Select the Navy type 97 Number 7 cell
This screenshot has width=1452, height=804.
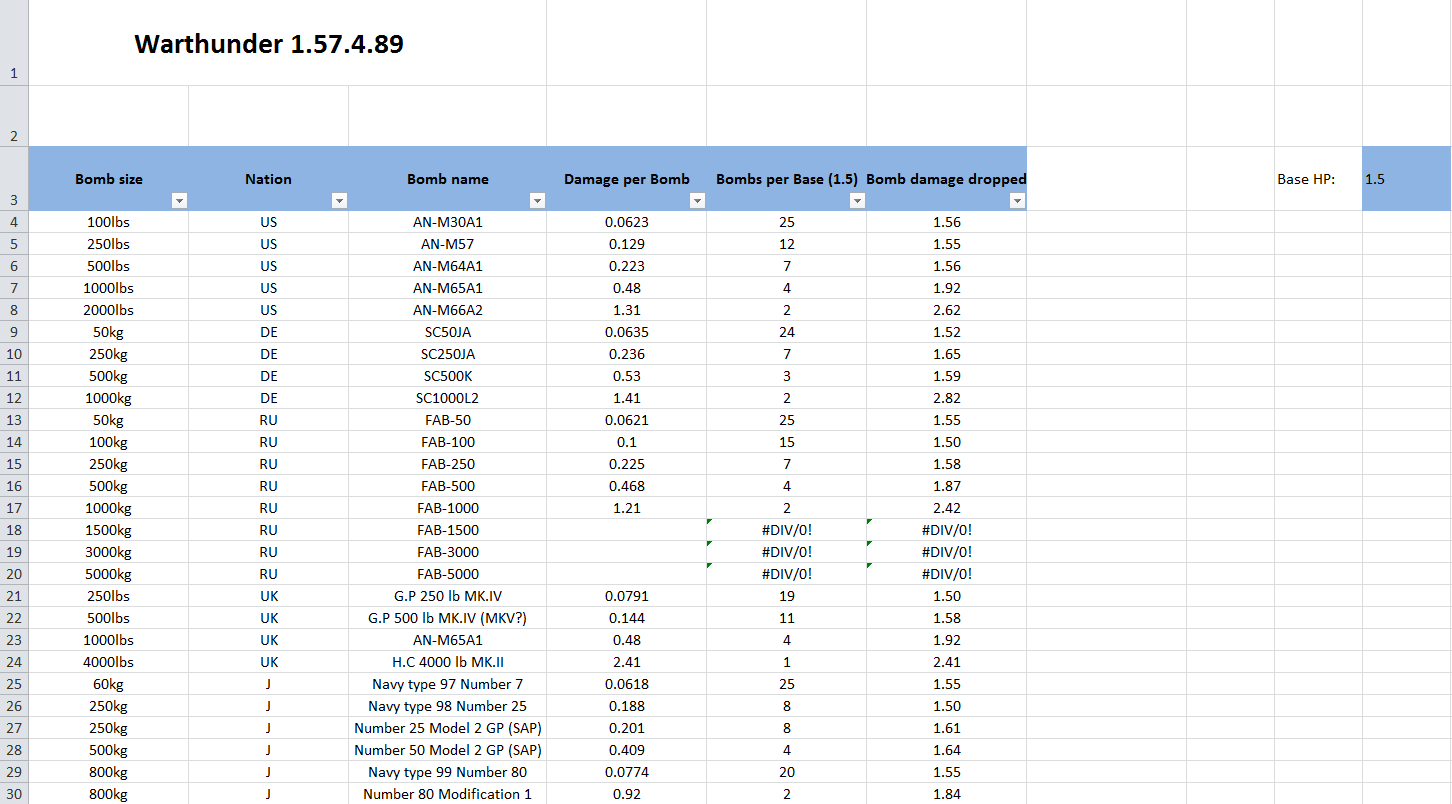[x=447, y=684]
